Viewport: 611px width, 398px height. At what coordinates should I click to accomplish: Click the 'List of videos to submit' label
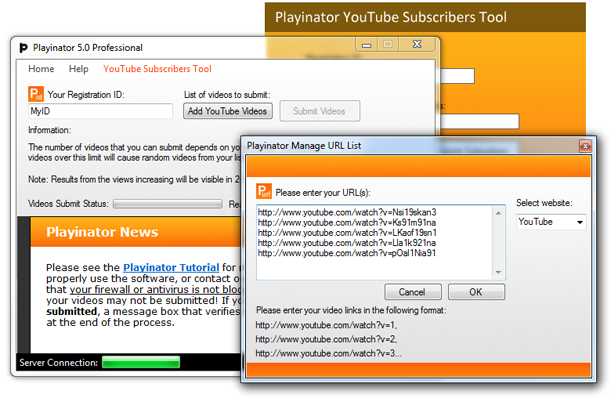[227, 95]
